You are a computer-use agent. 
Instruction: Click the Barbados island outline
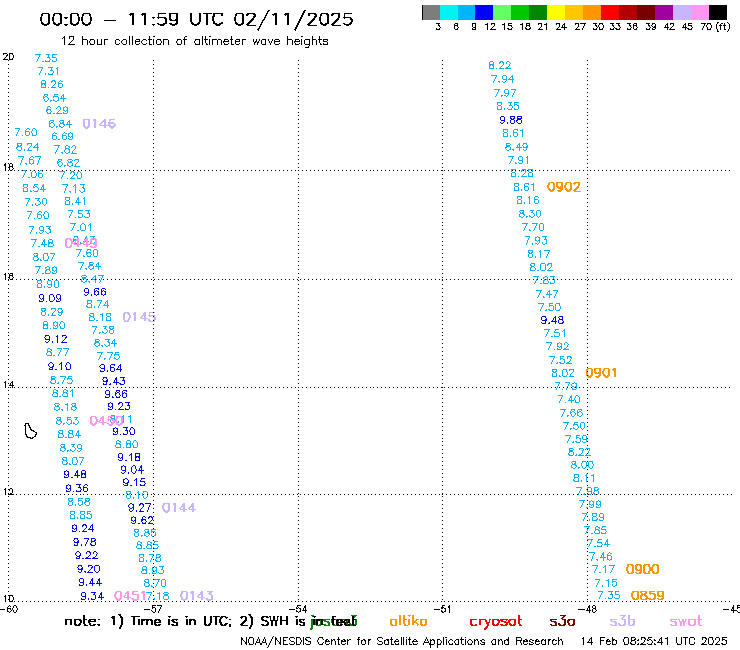(x=30, y=431)
